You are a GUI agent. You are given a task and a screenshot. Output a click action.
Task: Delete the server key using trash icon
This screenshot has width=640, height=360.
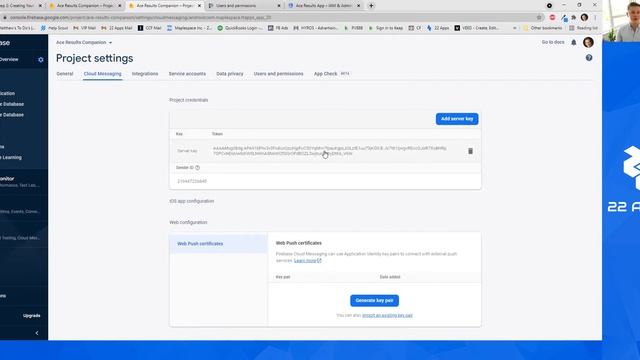pyautogui.click(x=470, y=151)
